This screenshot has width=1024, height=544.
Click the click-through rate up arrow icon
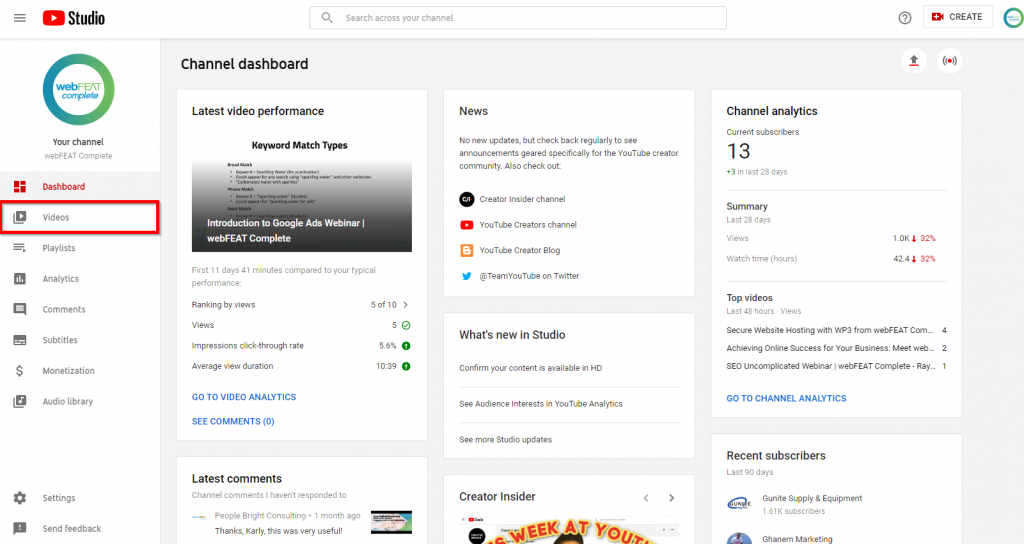click(x=406, y=346)
